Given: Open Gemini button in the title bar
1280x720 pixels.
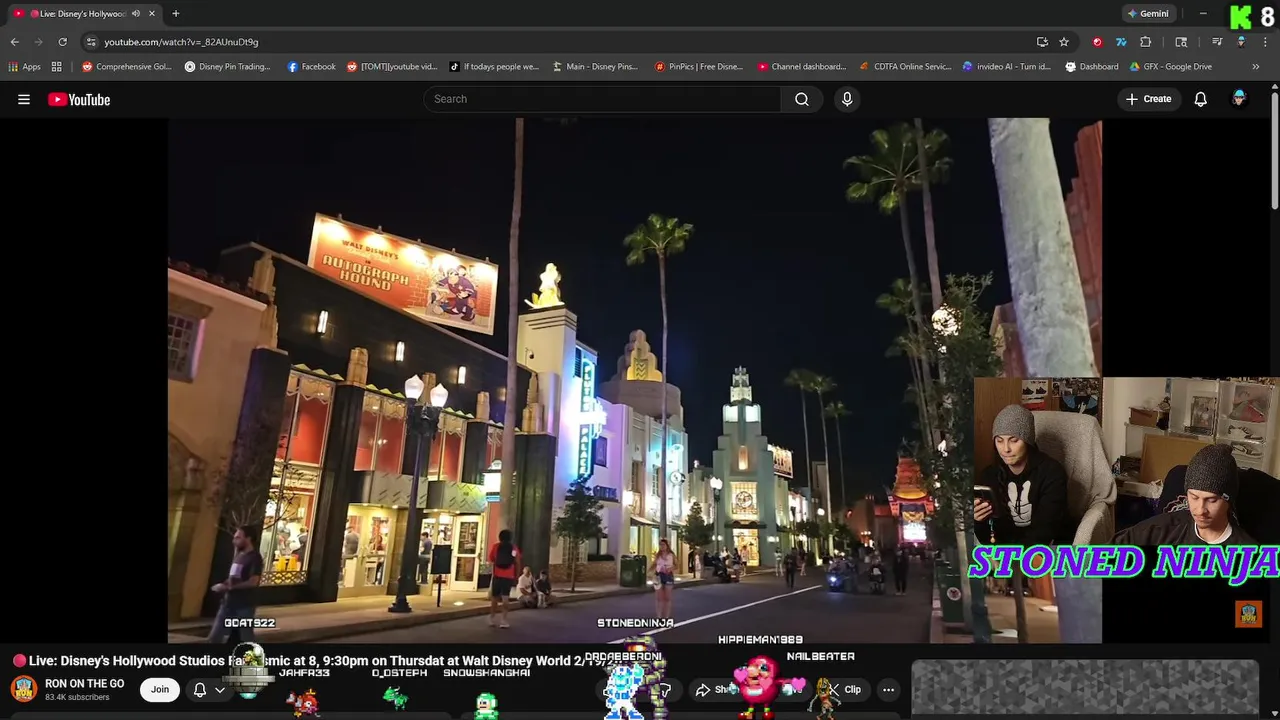Looking at the screenshot, I should (1148, 14).
